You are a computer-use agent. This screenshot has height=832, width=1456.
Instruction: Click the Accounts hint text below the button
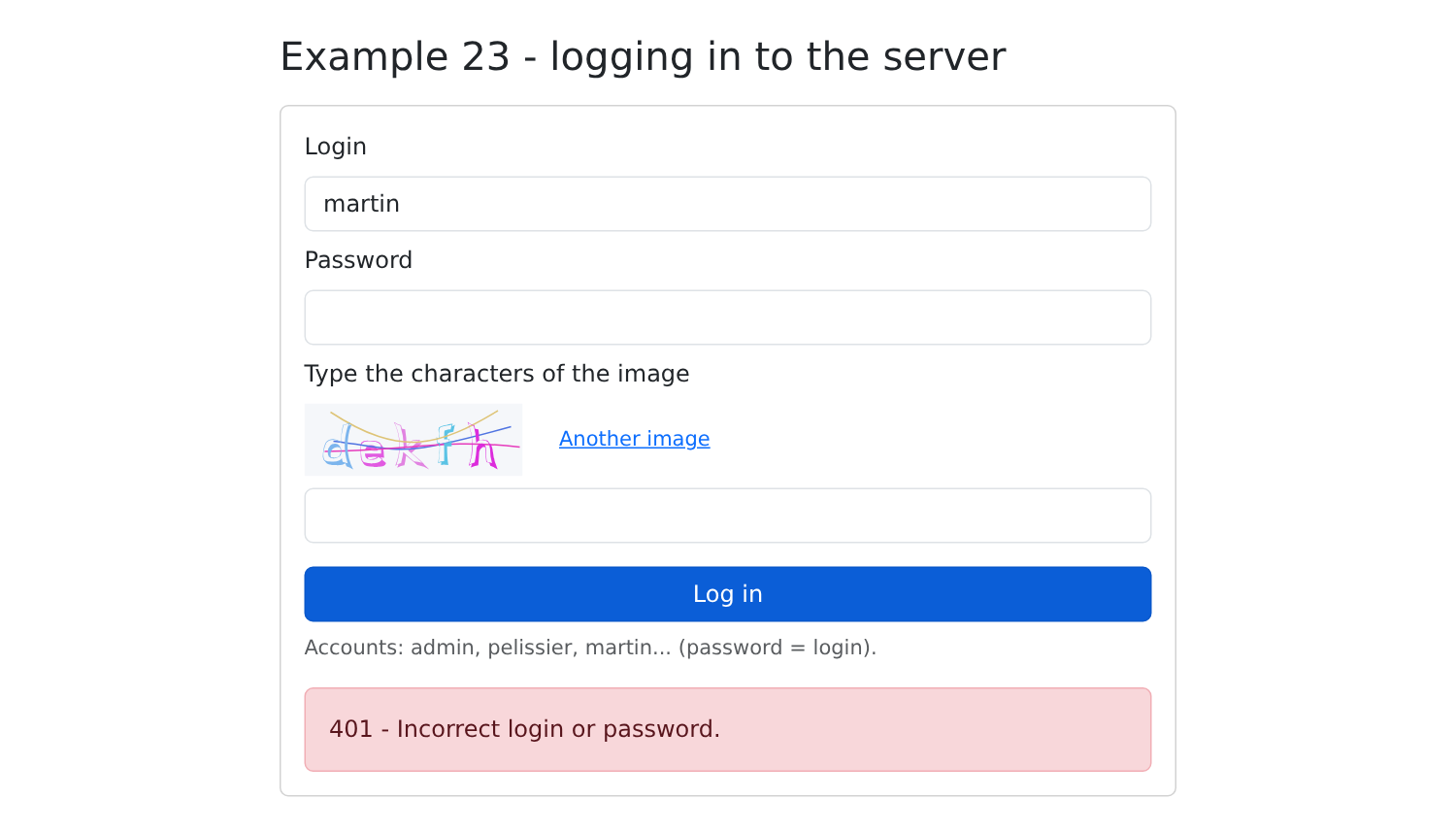coord(590,648)
